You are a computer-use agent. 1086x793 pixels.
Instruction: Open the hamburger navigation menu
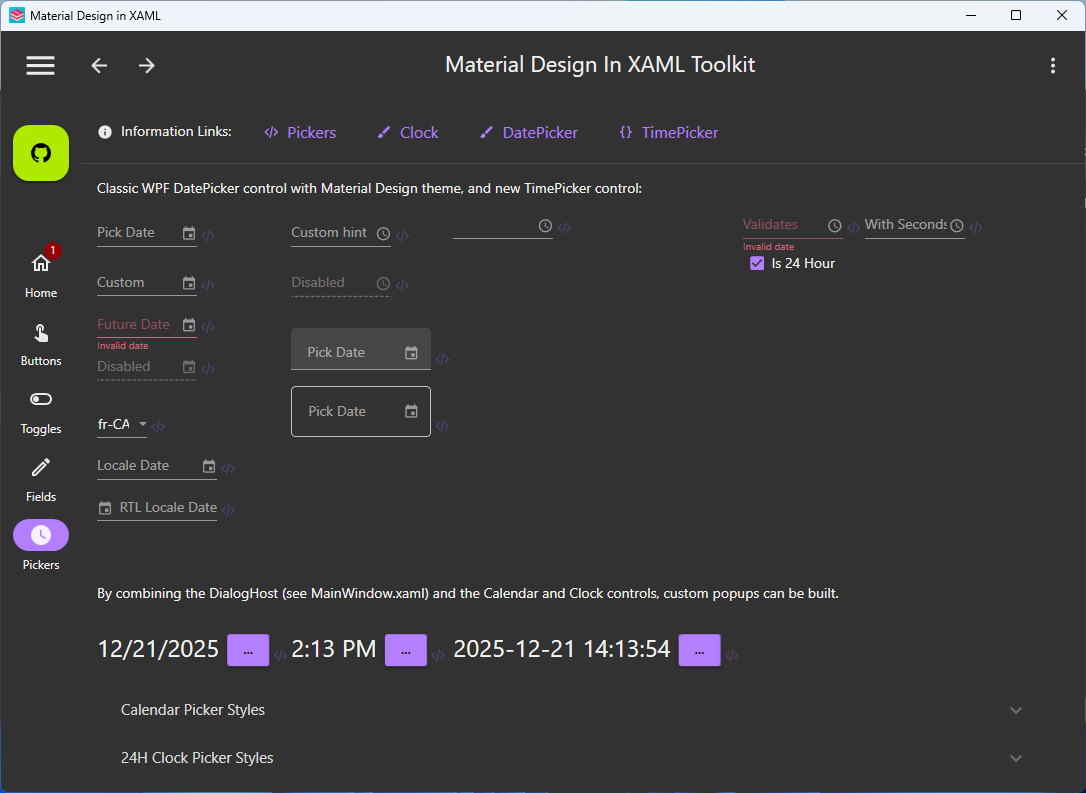click(40, 65)
